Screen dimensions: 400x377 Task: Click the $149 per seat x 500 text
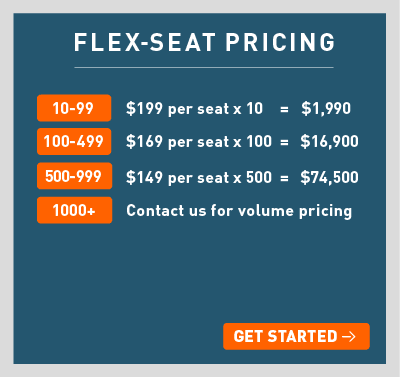[x=199, y=177]
